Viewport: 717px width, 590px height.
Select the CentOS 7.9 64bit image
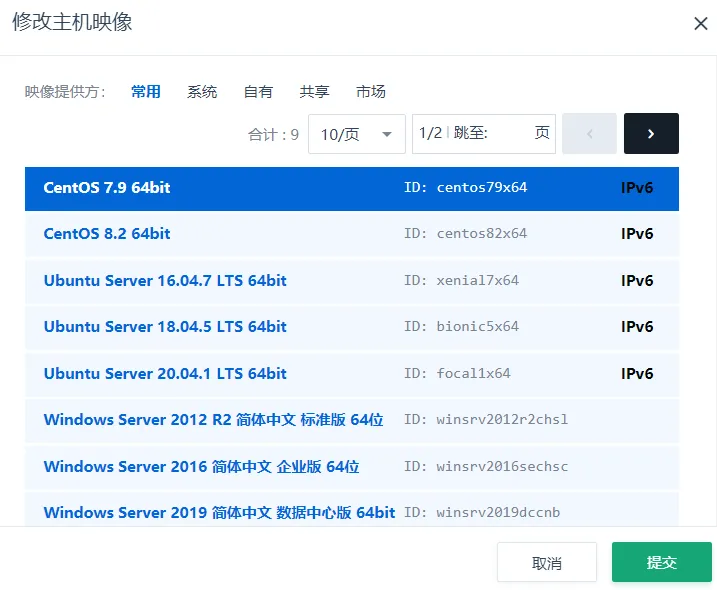tap(352, 188)
